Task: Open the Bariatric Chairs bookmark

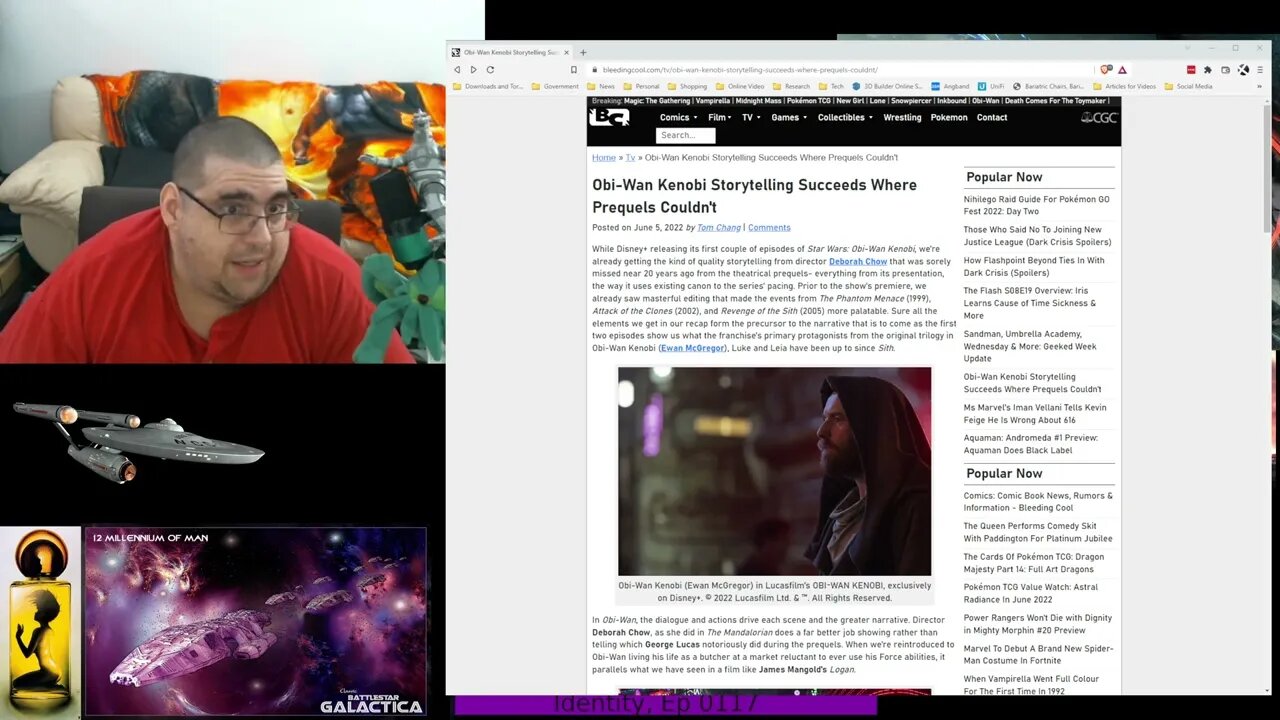Action: [x=1047, y=86]
